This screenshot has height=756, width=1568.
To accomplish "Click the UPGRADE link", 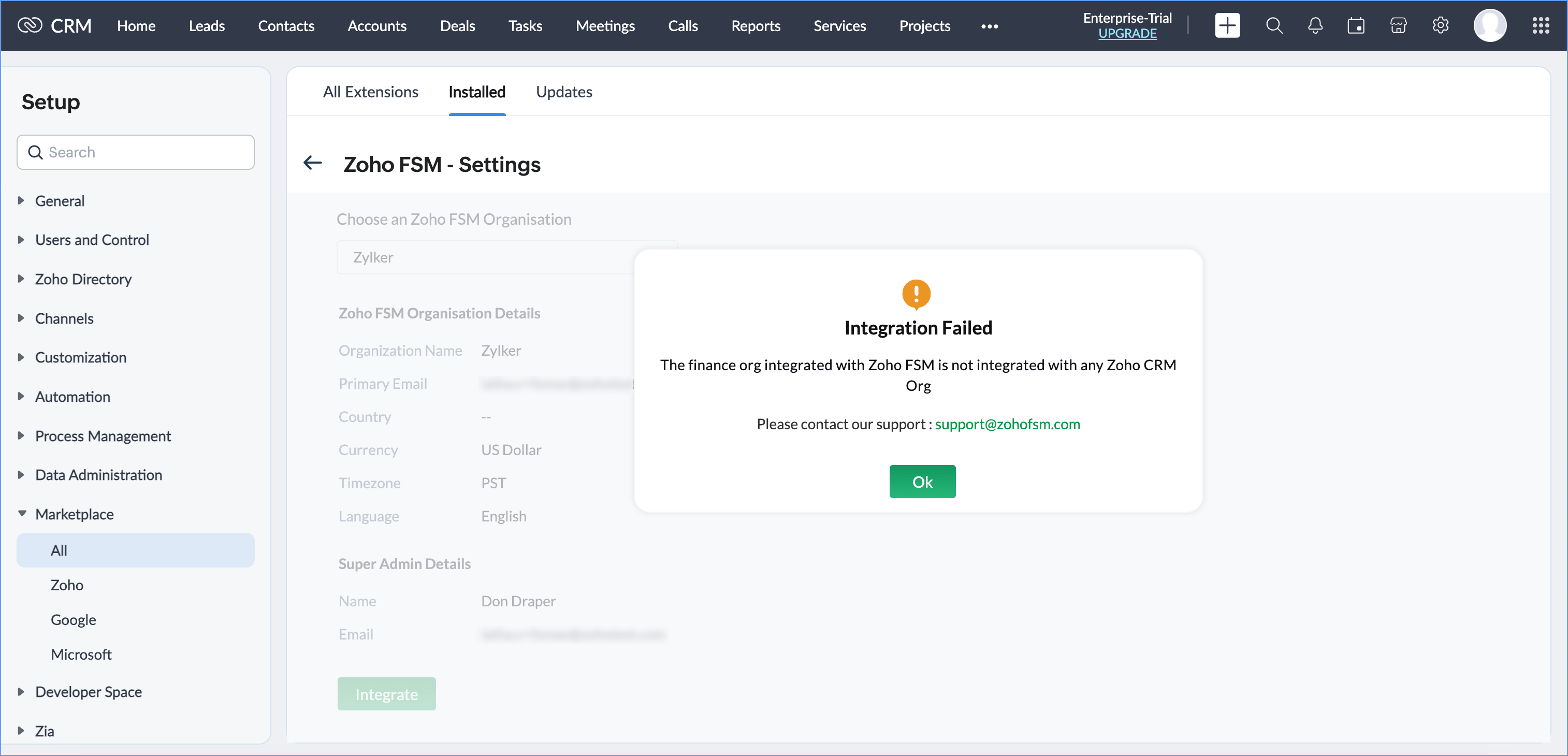I will 1127,34.
